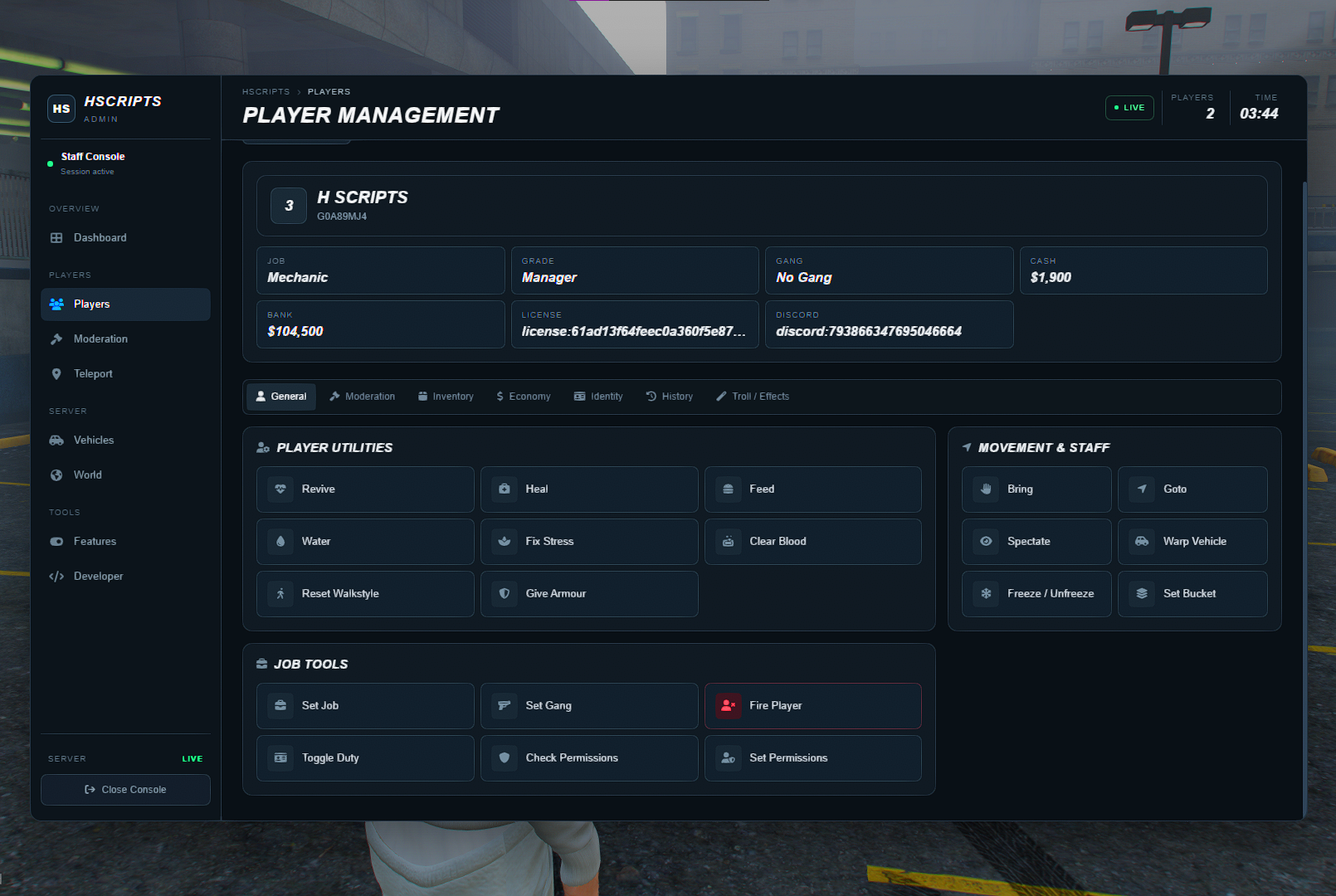Click the Spectate eye icon
The width and height of the screenshot is (1336, 896).
point(986,542)
